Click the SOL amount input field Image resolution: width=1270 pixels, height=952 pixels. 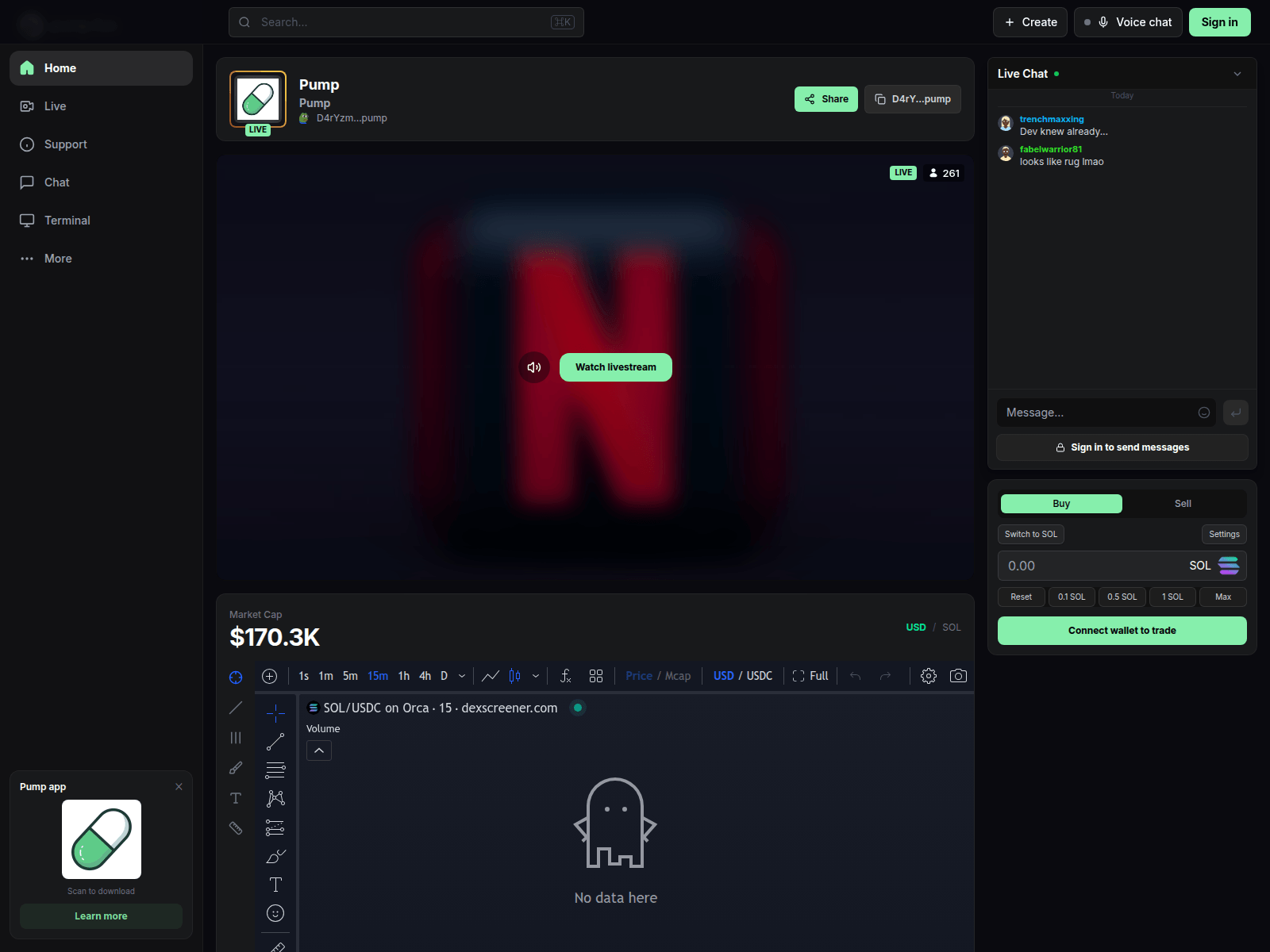[x=1122, y=566]
